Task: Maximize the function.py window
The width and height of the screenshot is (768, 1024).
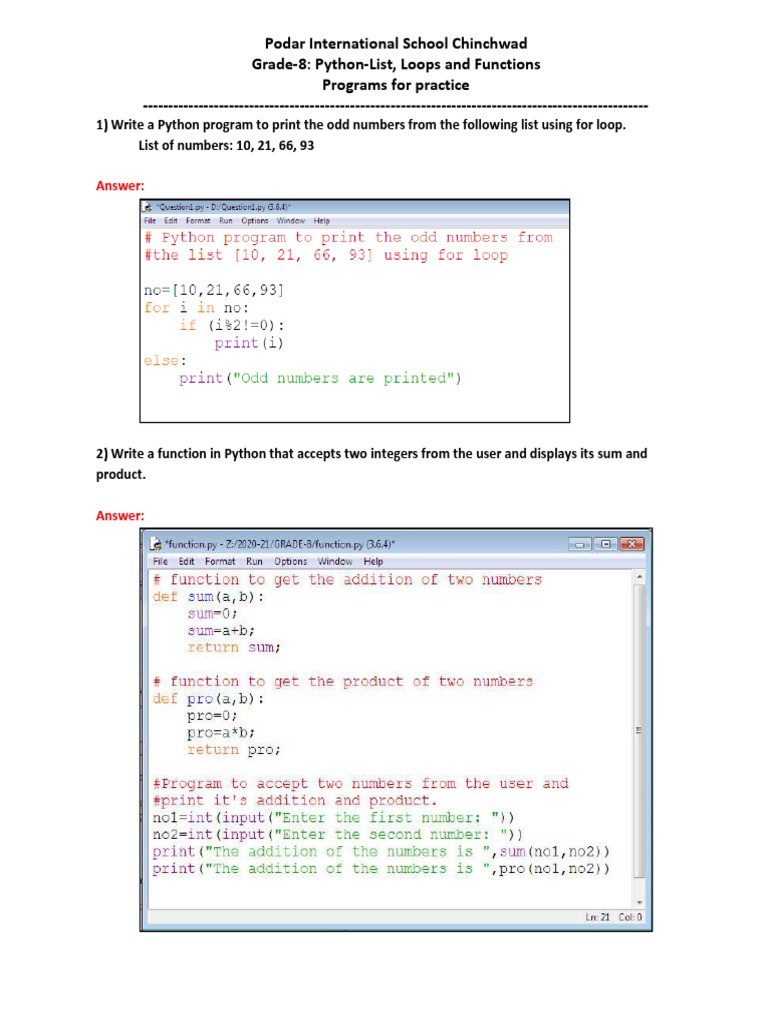Action: click(x=605, y=544)
